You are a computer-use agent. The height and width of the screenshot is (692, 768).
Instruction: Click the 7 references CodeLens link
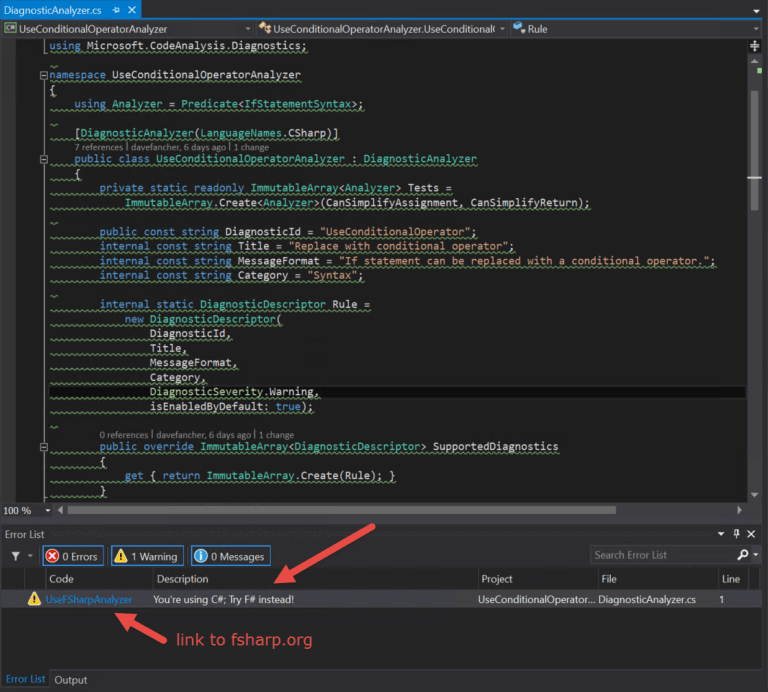tap(98, 147)
